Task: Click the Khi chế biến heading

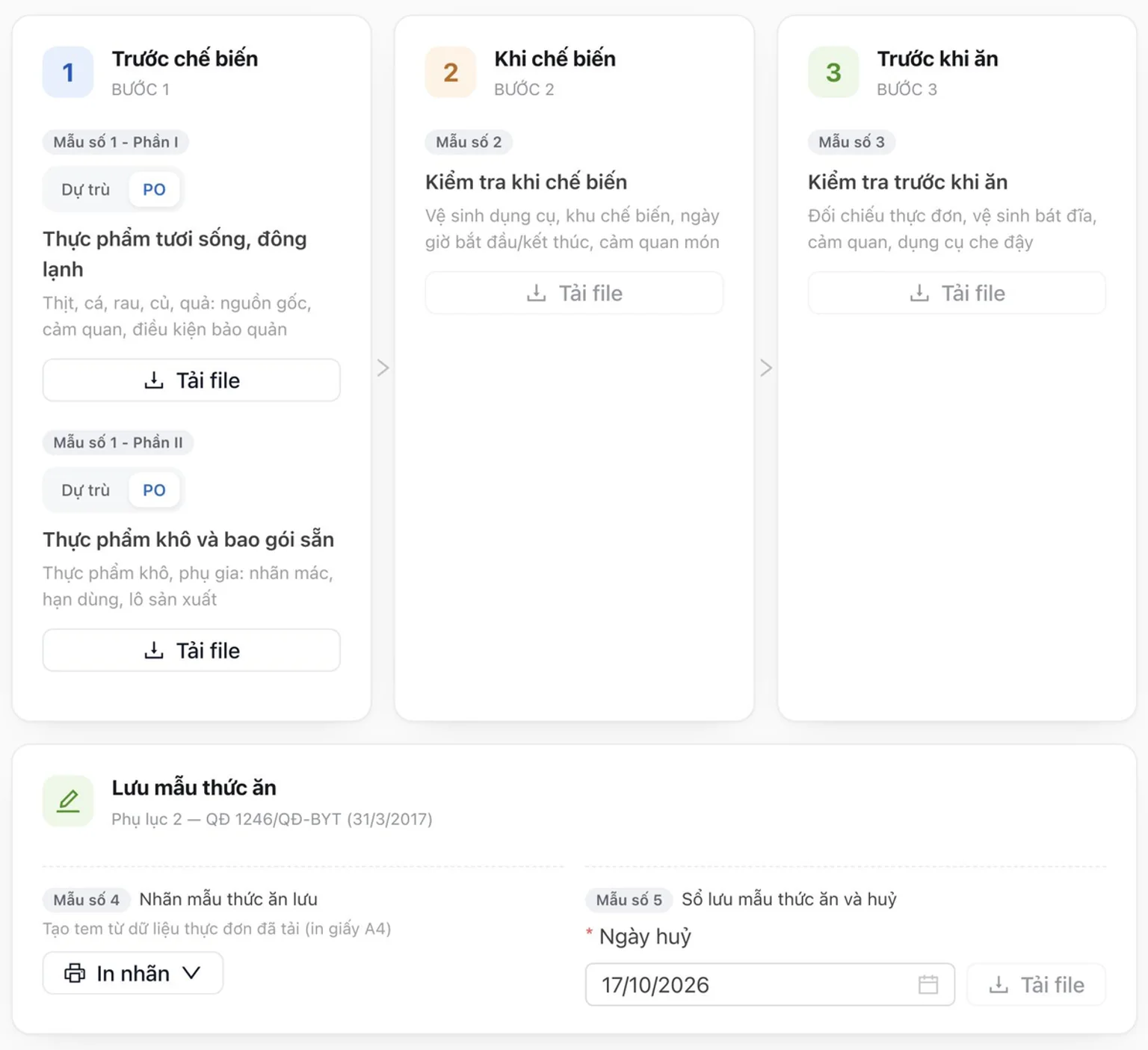Action: pos(555,59)
